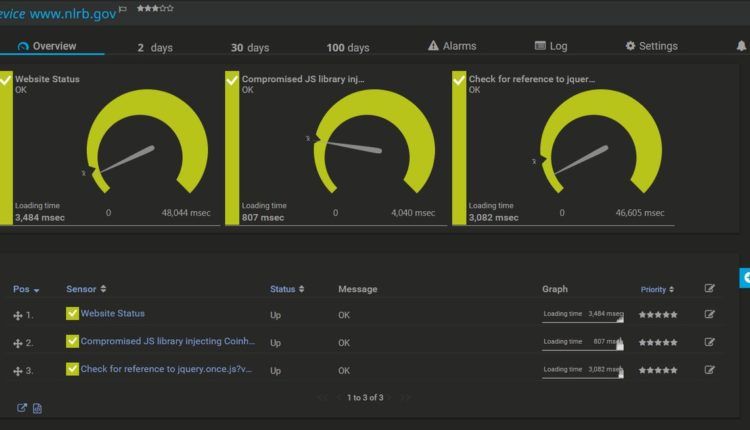The height and width of the screenshot is (430, 750).
Task: Click the export file icon below table
Action: tap(37, 408)
